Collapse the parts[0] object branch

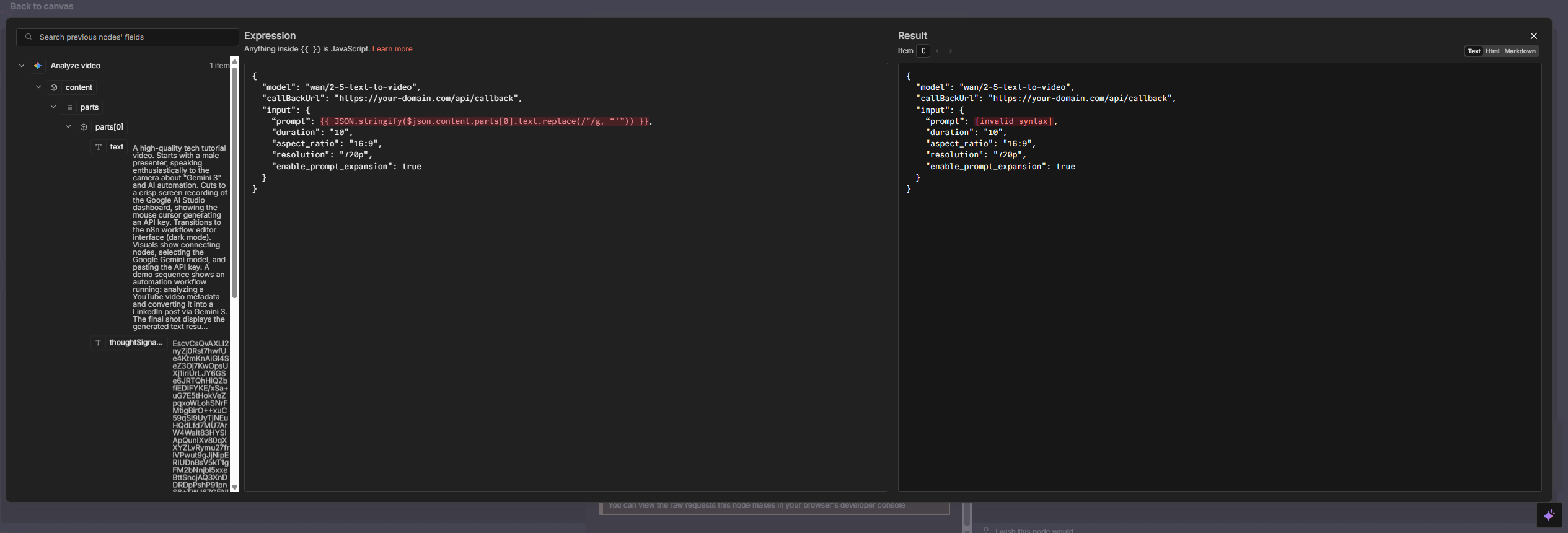click(x=68, y=127)
